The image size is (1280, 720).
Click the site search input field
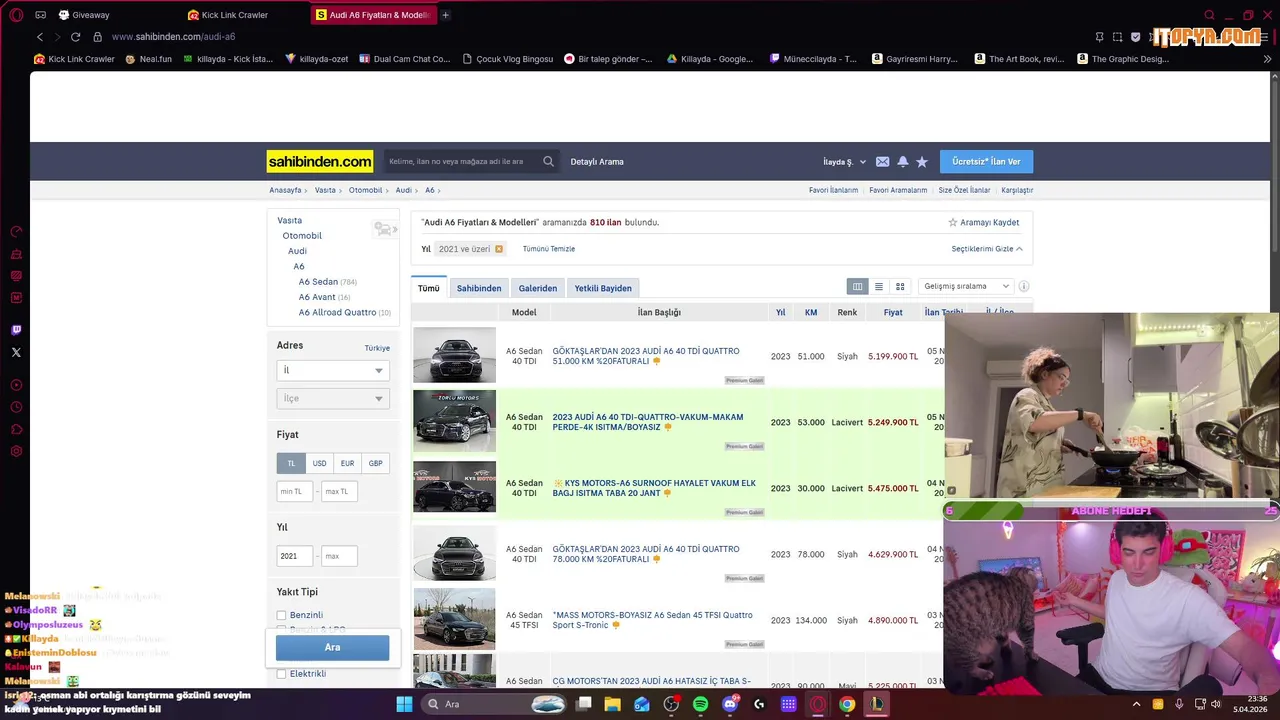click(462, 161)
